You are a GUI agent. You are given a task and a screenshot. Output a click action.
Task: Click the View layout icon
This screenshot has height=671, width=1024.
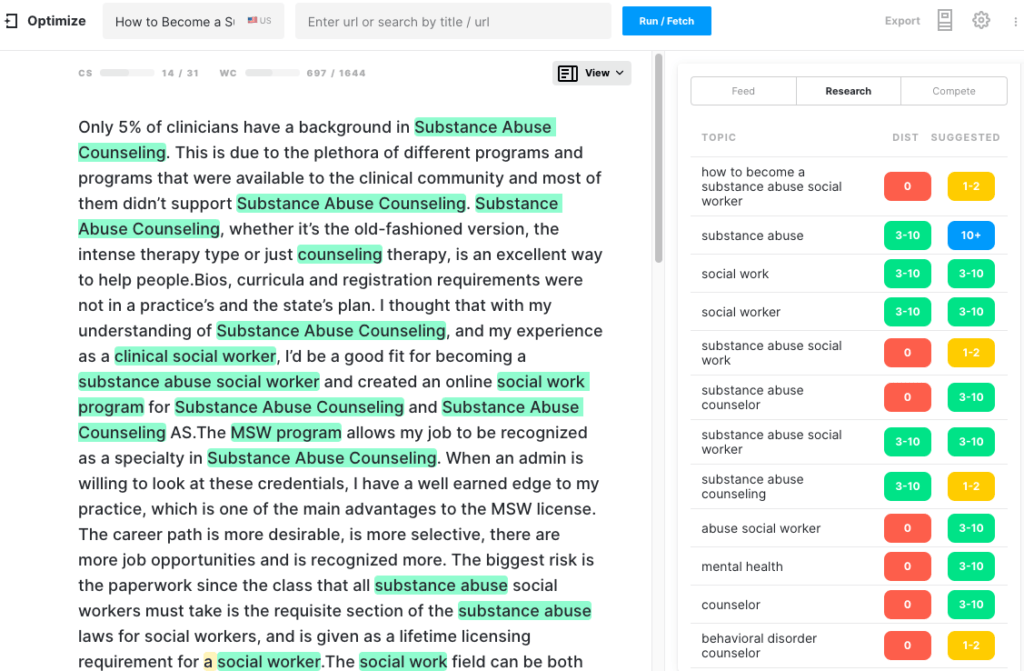coord(568,73)
